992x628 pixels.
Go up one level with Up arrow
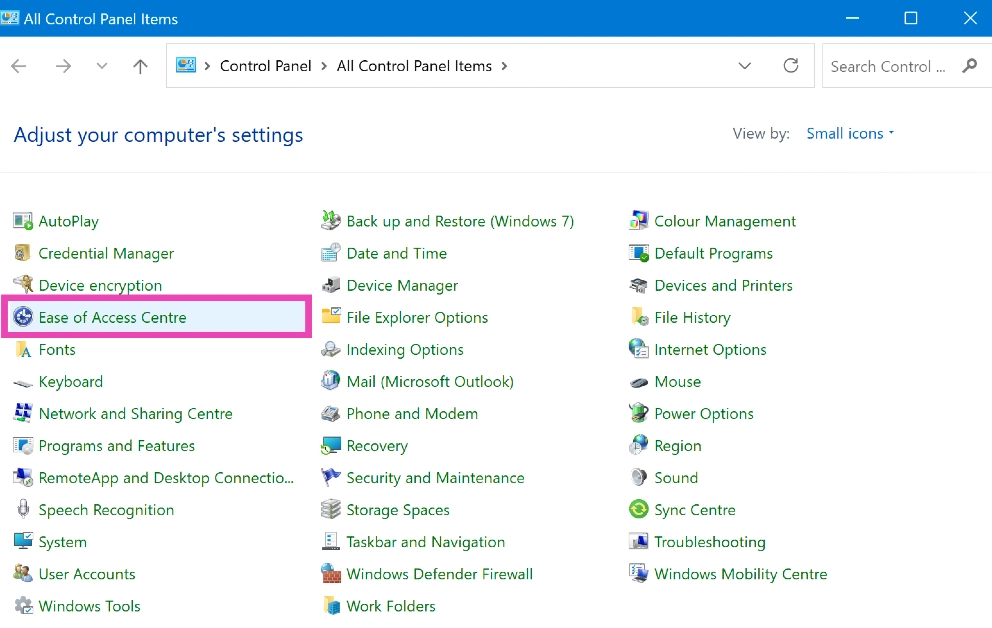pos(140,67)
